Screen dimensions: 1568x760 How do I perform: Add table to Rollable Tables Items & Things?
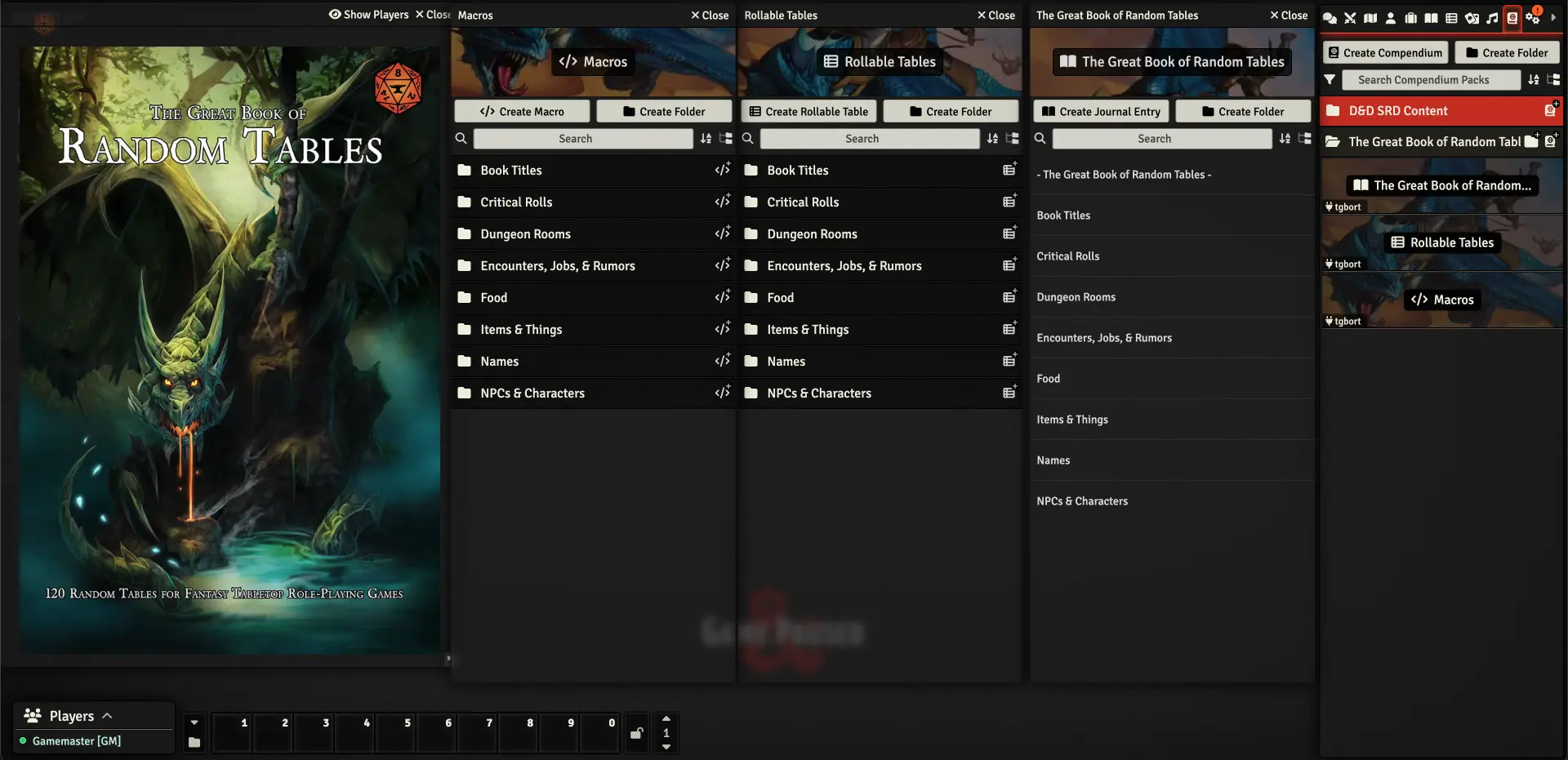tap(1009, 328)
